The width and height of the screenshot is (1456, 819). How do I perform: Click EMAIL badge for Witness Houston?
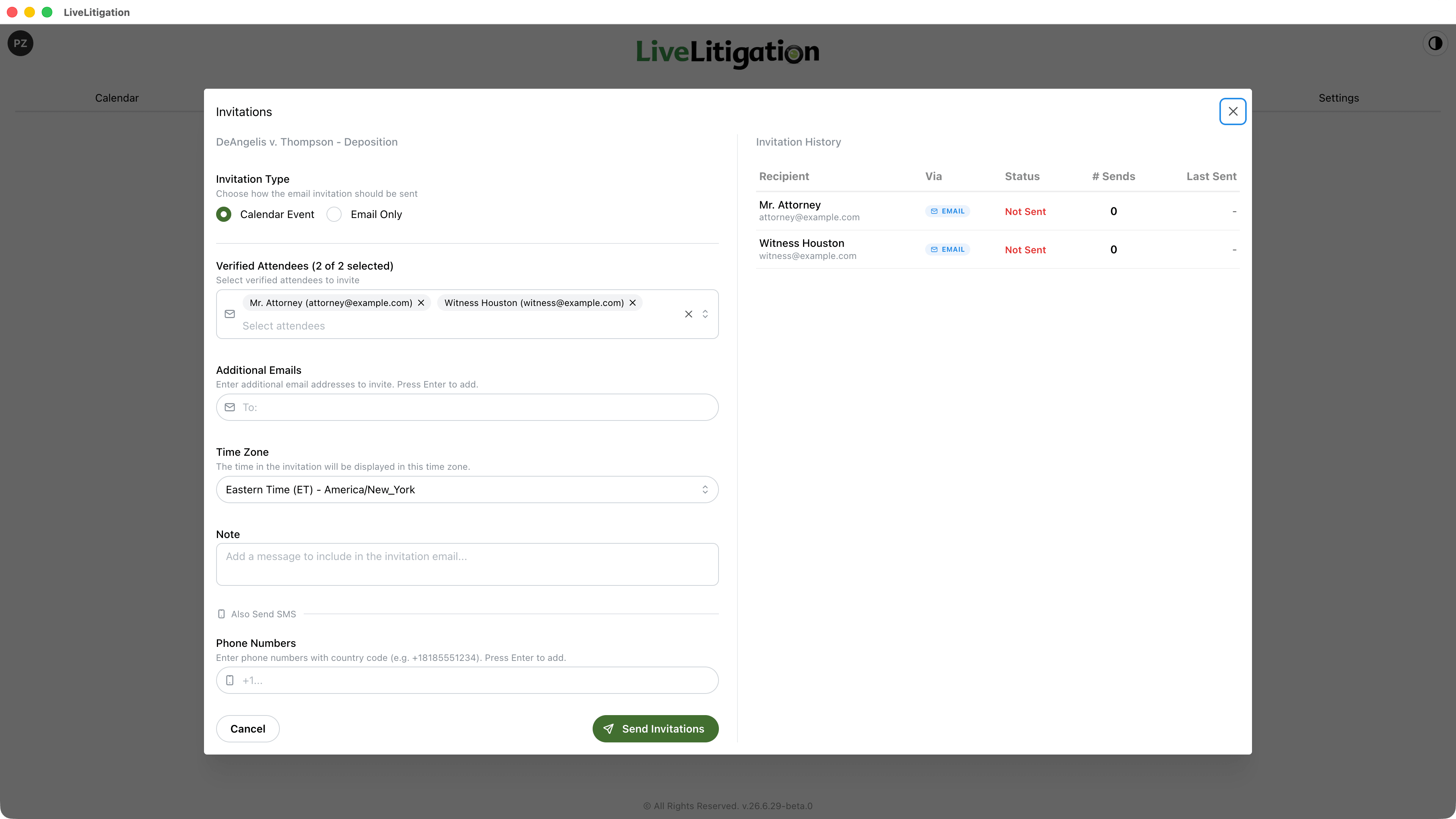click(x=947, y=249)
